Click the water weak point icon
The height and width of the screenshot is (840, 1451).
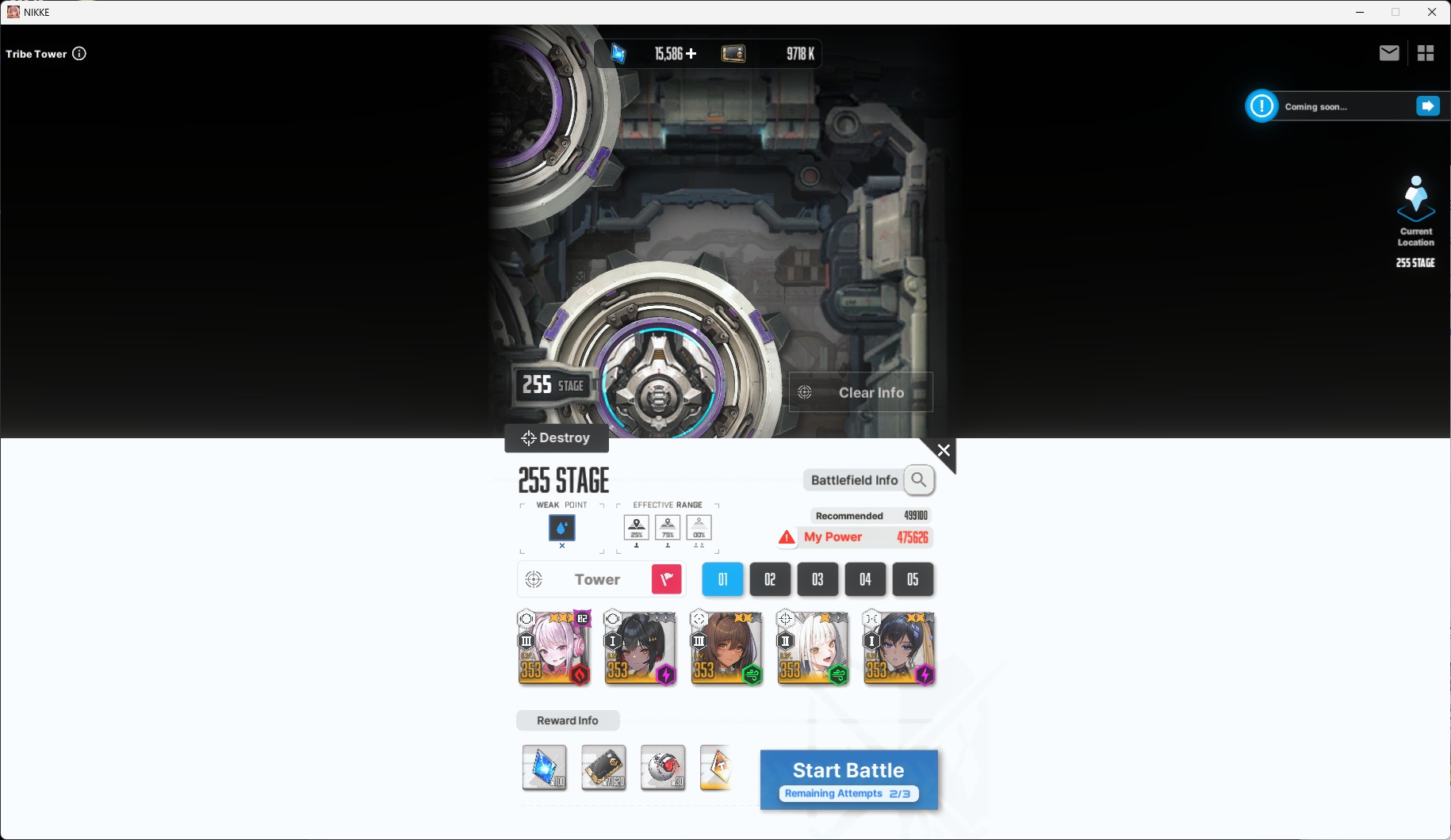point(562,528)
